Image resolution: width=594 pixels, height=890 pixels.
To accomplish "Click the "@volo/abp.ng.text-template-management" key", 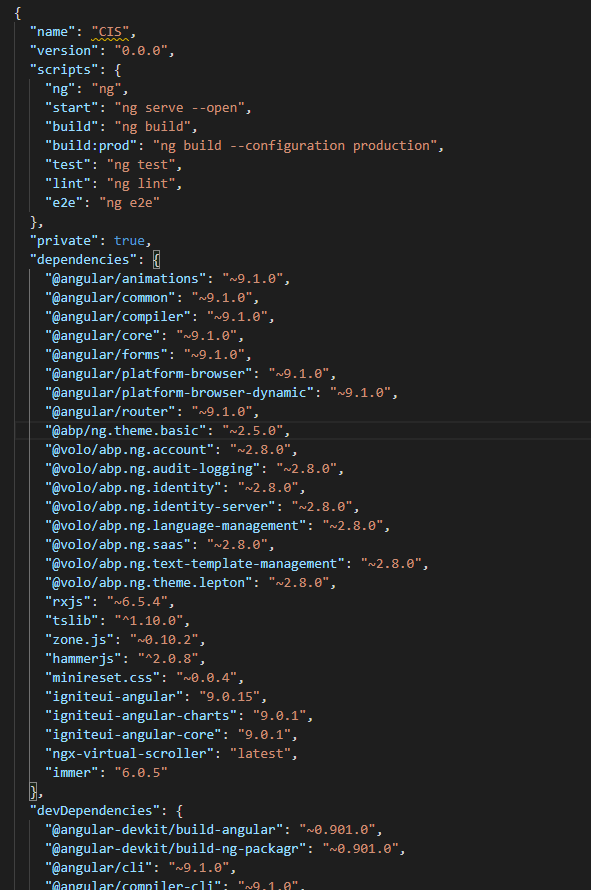I will pyautogui.click(x=195, y=564).
